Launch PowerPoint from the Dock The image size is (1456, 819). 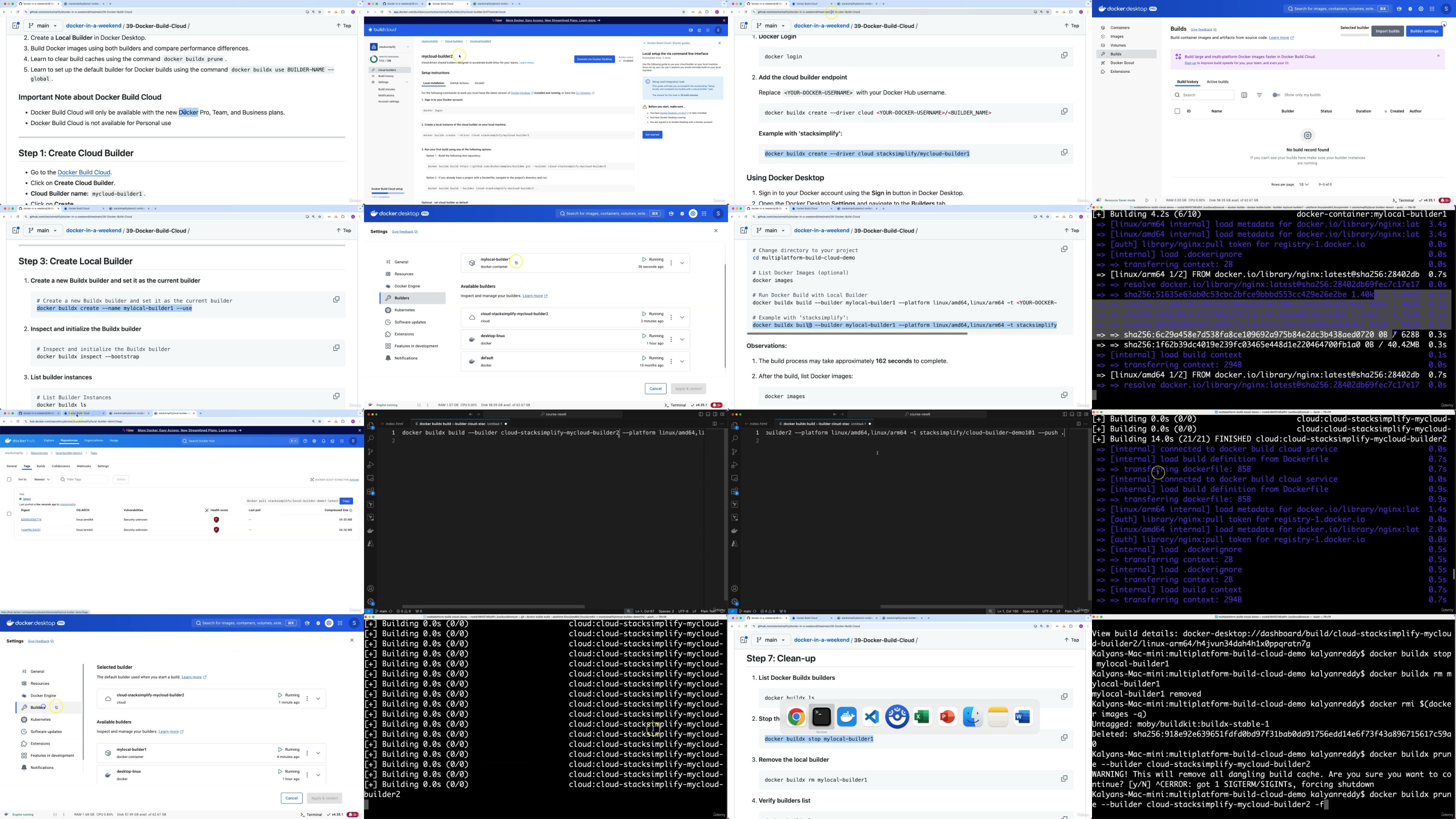click(x=947, y=717)
